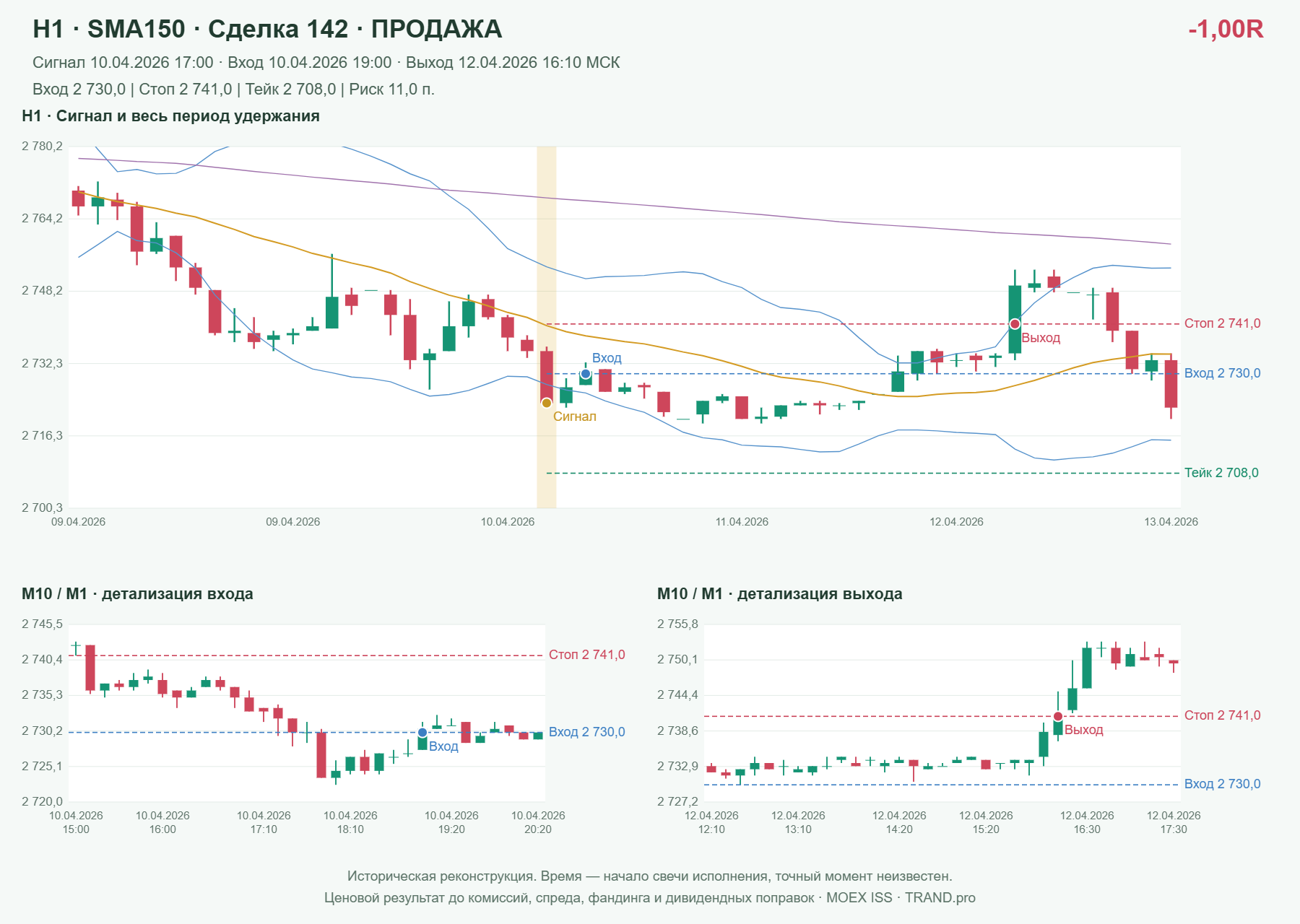Screen dimensions: 1300x924
Task: Click the heading 'M10 / M1 · детализация входа'
Action: [x=137, y=594]
